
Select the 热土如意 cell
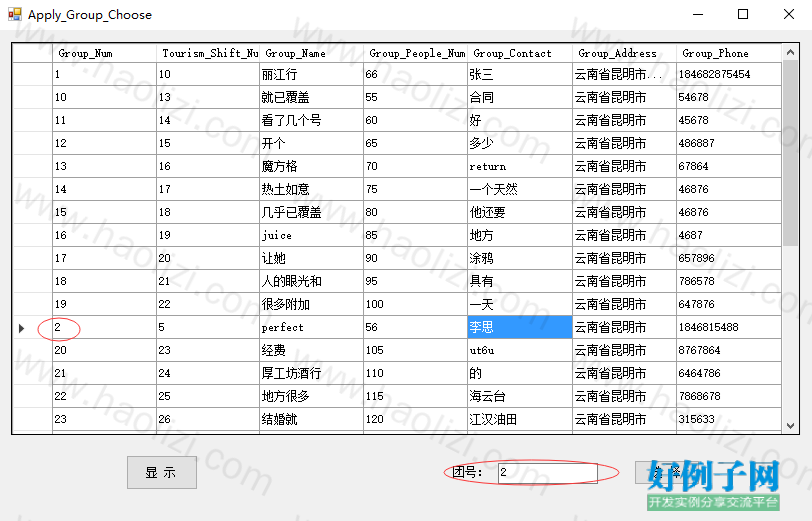pyautogui.click(x=312, y=189)
